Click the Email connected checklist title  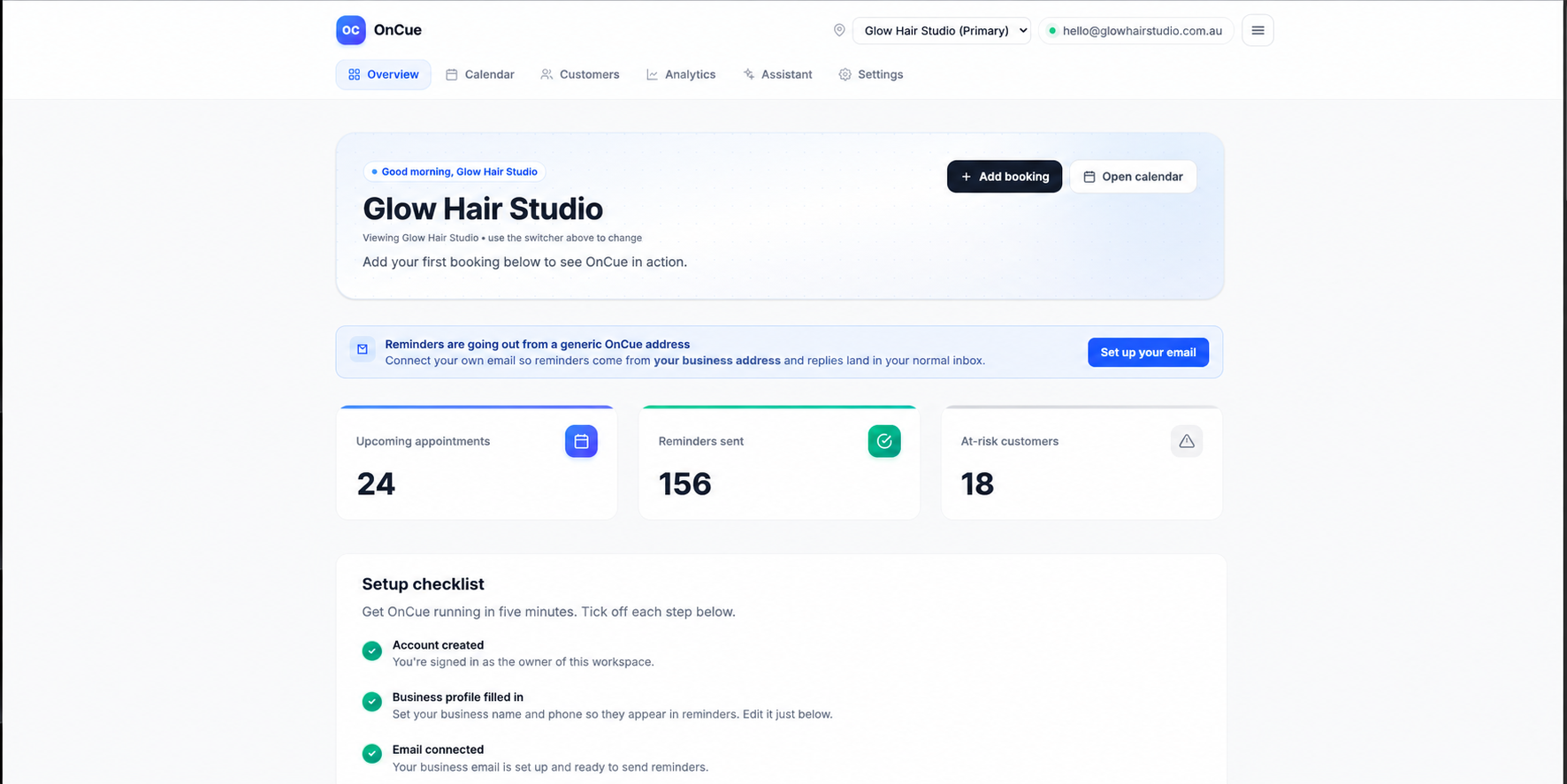coord(438,750)
